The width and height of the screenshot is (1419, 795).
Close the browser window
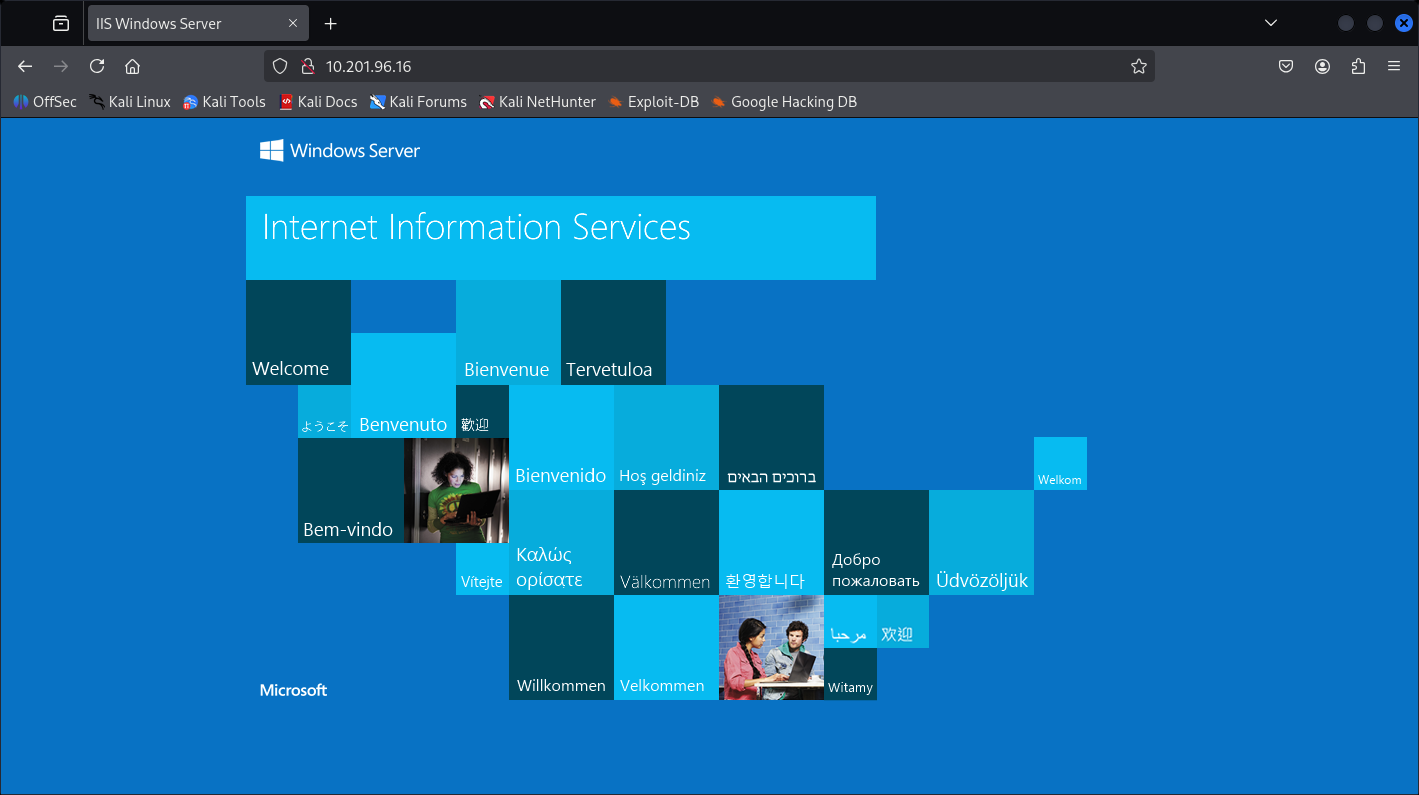click(1403, 23)
